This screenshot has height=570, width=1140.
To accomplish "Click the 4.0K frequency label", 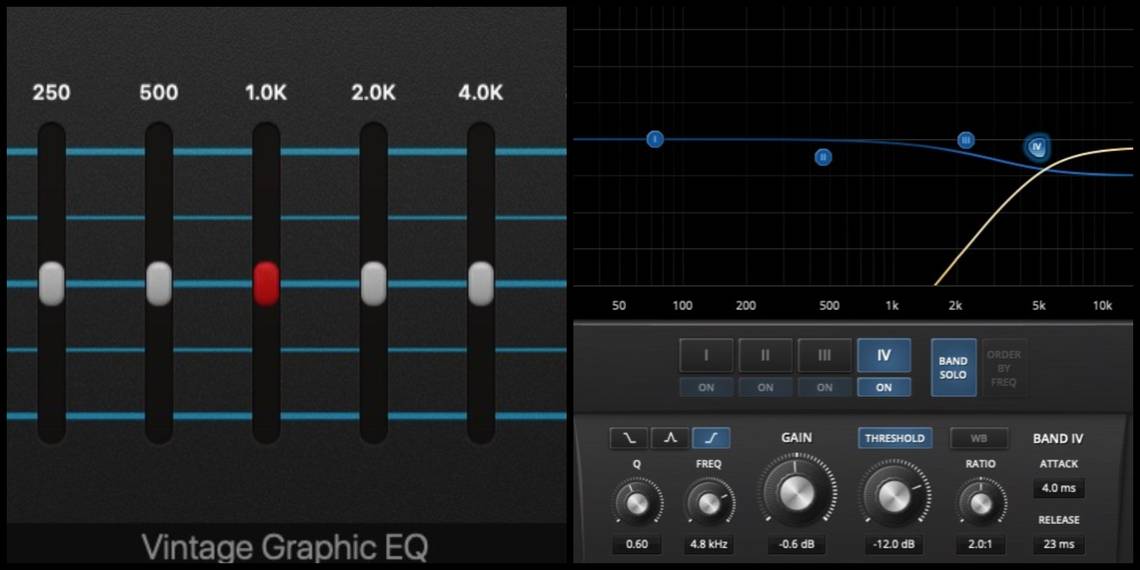I will click(x=481, y=93).
